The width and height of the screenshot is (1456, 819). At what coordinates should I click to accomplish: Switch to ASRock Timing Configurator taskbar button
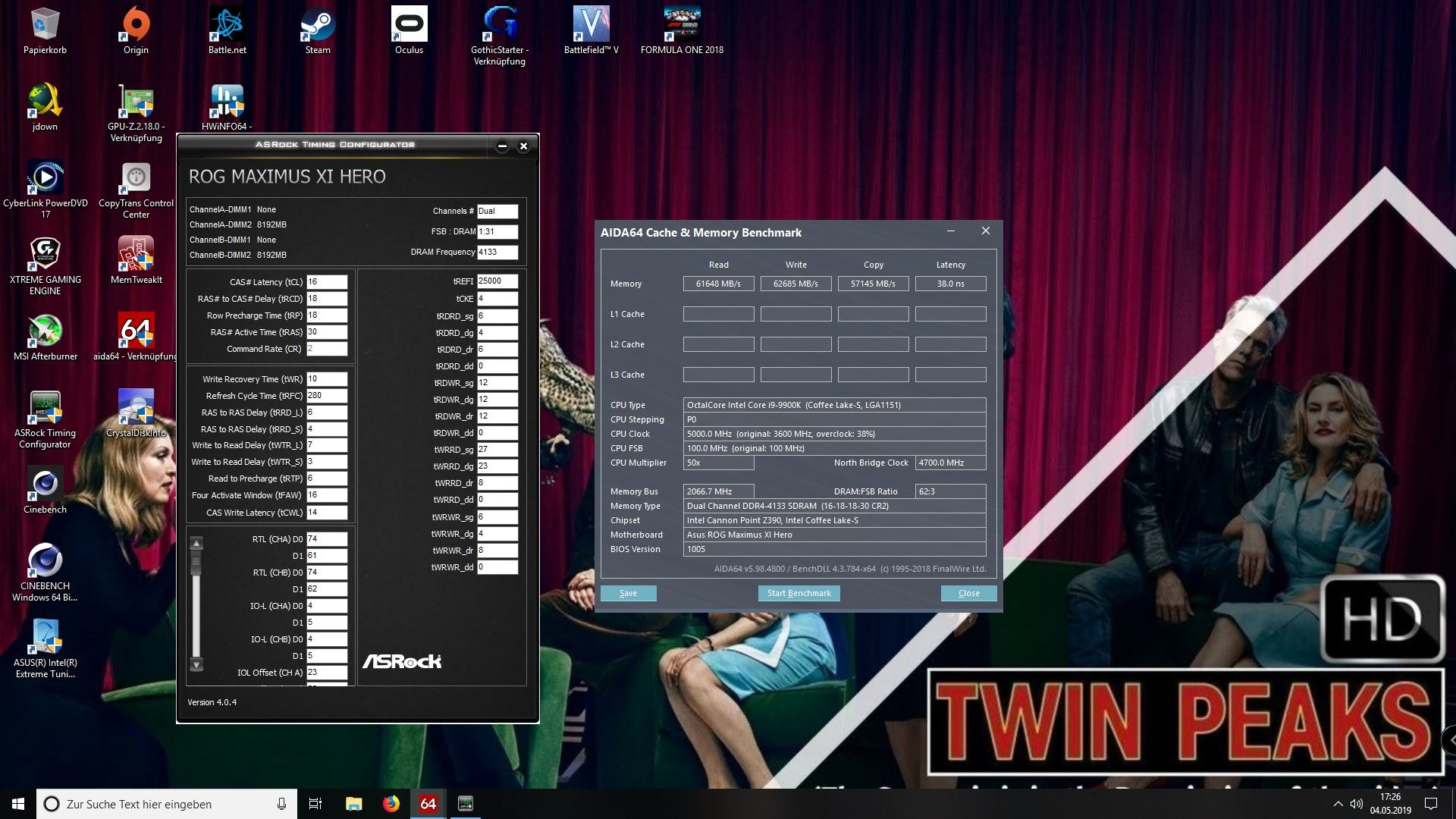(466, 804)
